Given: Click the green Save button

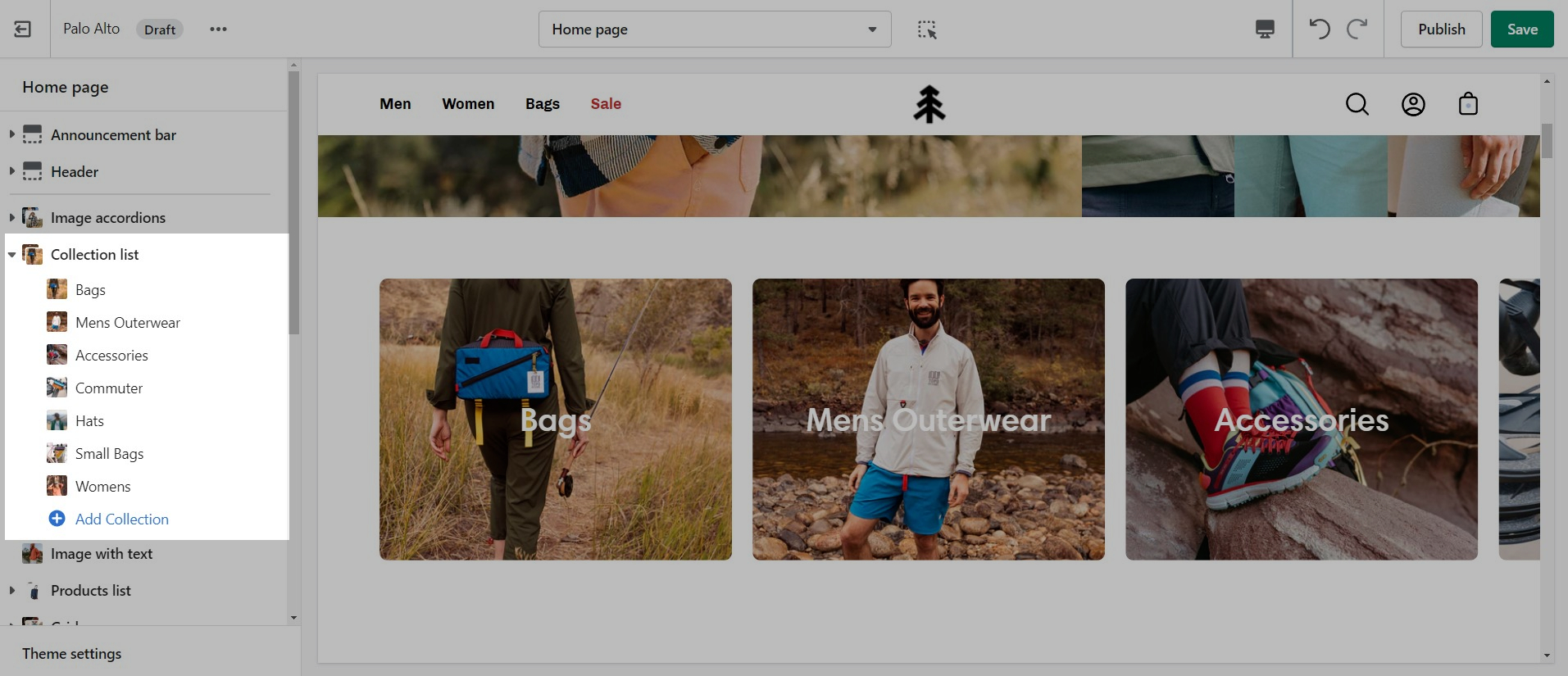Looking at the screenshot, I should click(x=1521, y=29).
